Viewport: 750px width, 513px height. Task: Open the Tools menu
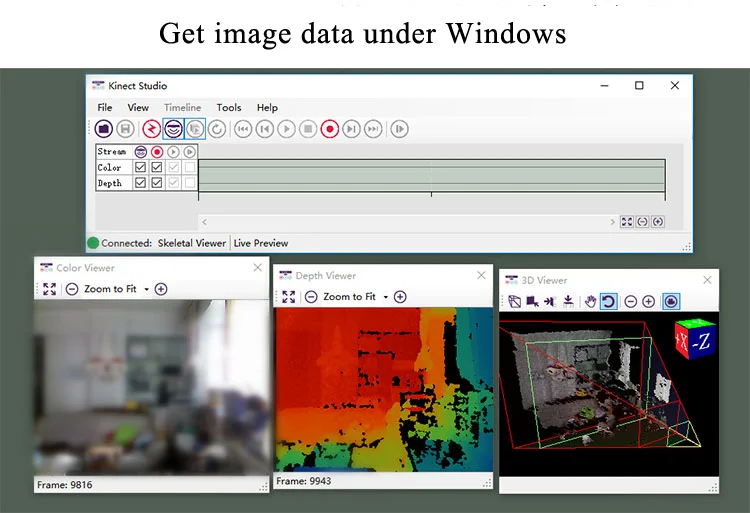click(229, 108)
